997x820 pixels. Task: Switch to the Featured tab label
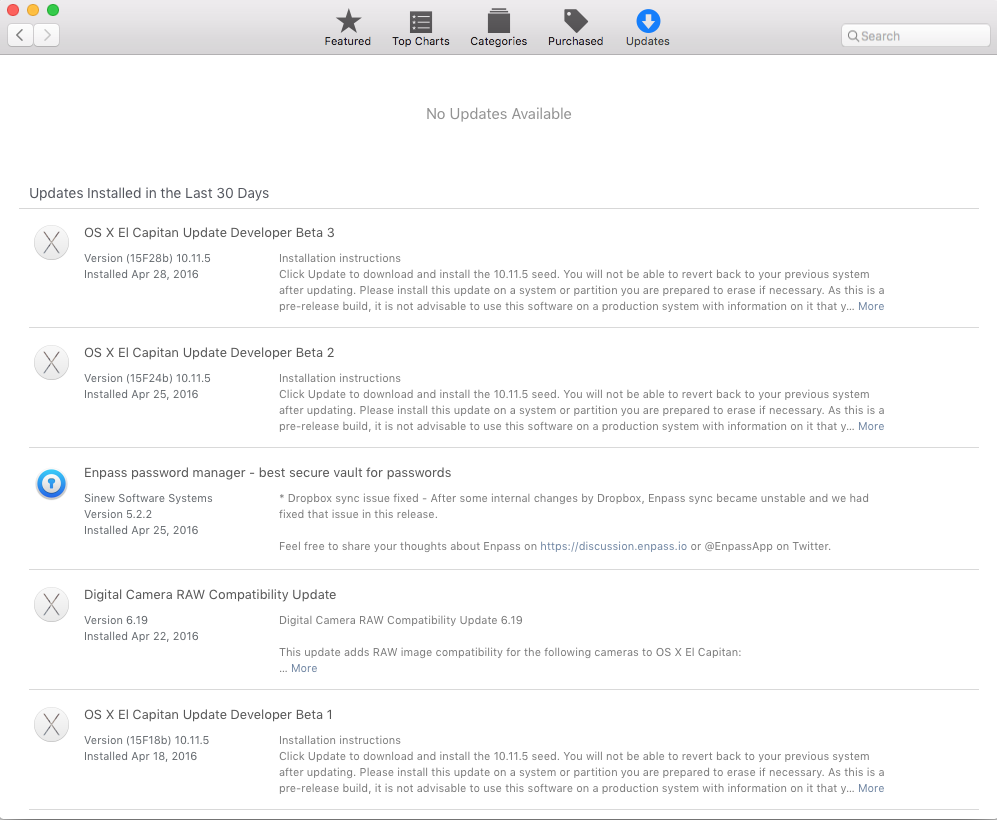pos(348,41)
